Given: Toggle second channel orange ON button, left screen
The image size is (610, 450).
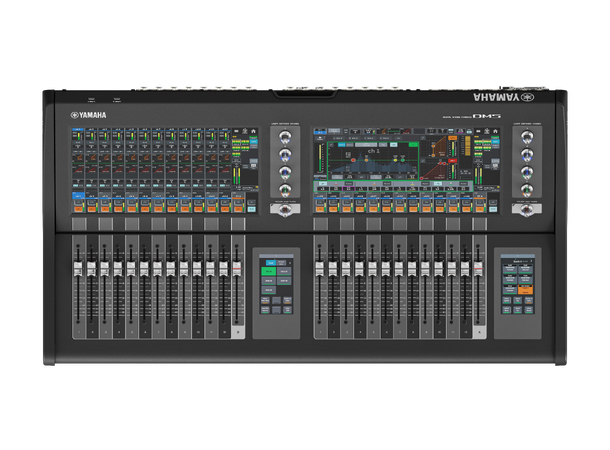Looking at the screenshot, I should point(91,209).
